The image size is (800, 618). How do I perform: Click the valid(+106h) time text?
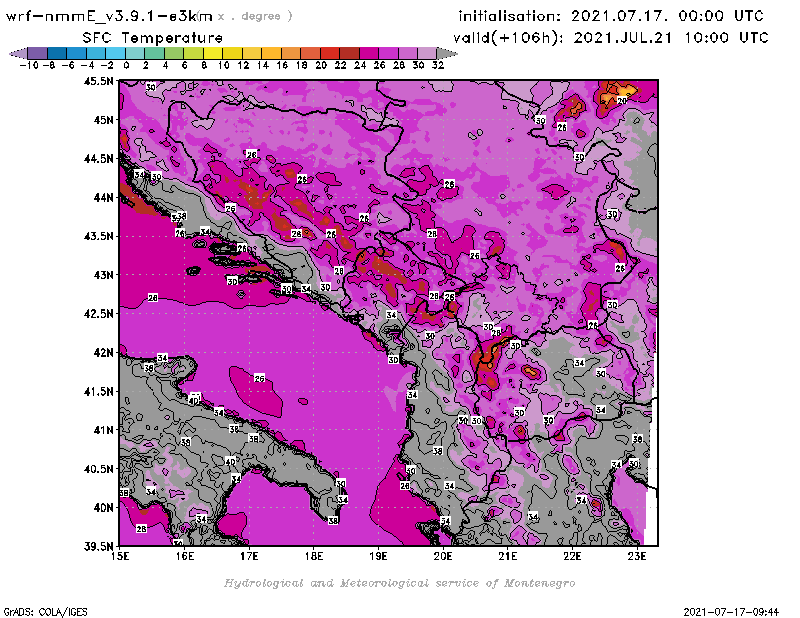611,38
